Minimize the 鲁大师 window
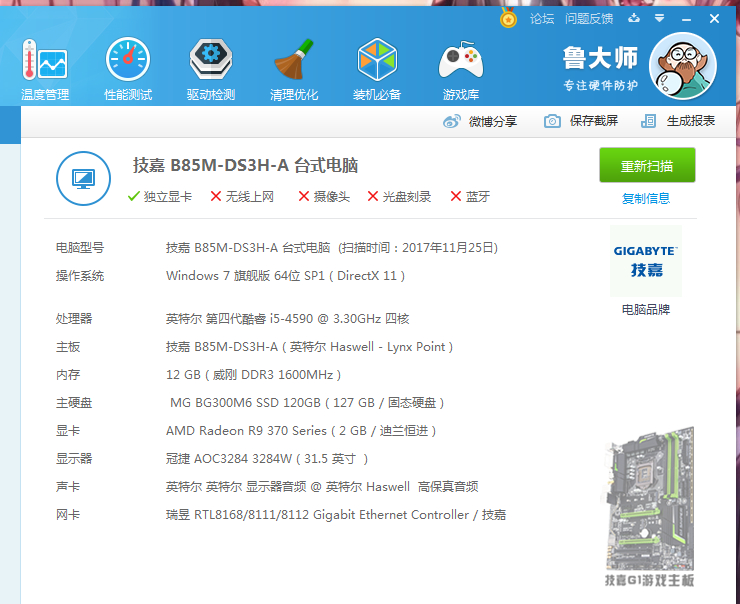This screenshot has height=604, width=740. coord(687,19)
